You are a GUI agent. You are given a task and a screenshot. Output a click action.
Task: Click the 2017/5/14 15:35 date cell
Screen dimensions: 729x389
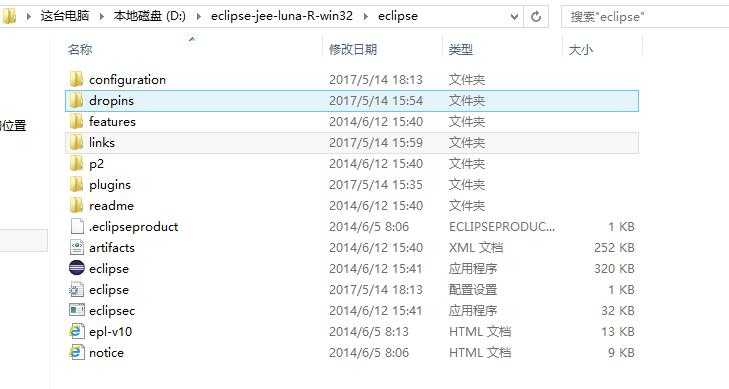pyautogui.click(x=376, y=185)
